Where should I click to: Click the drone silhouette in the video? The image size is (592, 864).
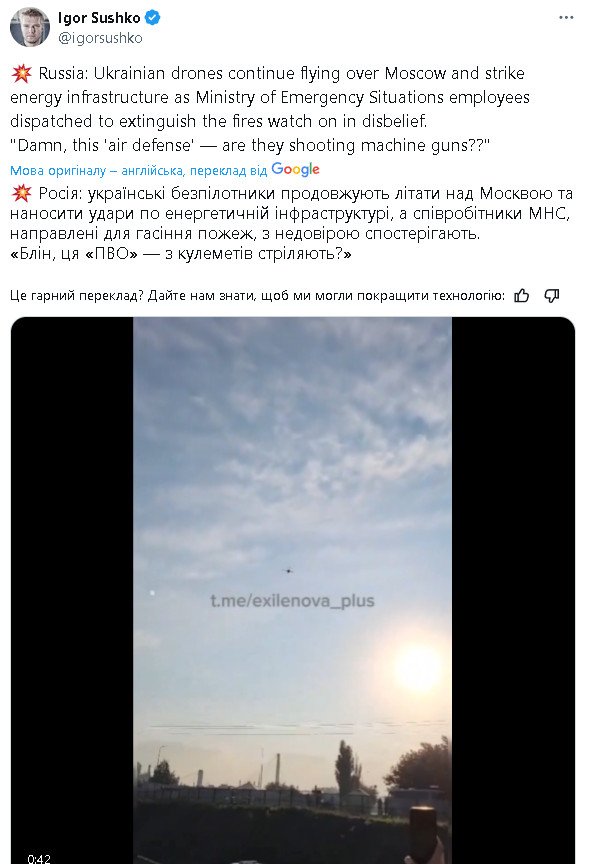coord(288,571)
